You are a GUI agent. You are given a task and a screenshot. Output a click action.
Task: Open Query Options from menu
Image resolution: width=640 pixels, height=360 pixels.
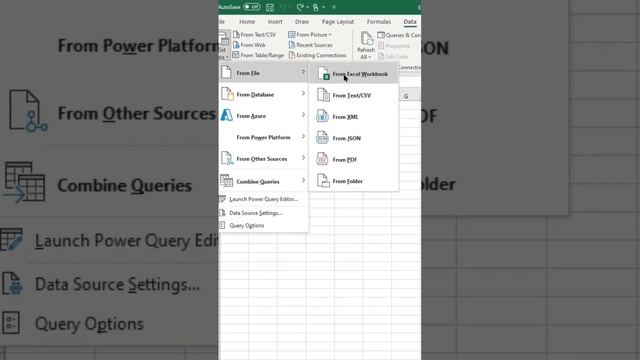(x=263, y=225)
